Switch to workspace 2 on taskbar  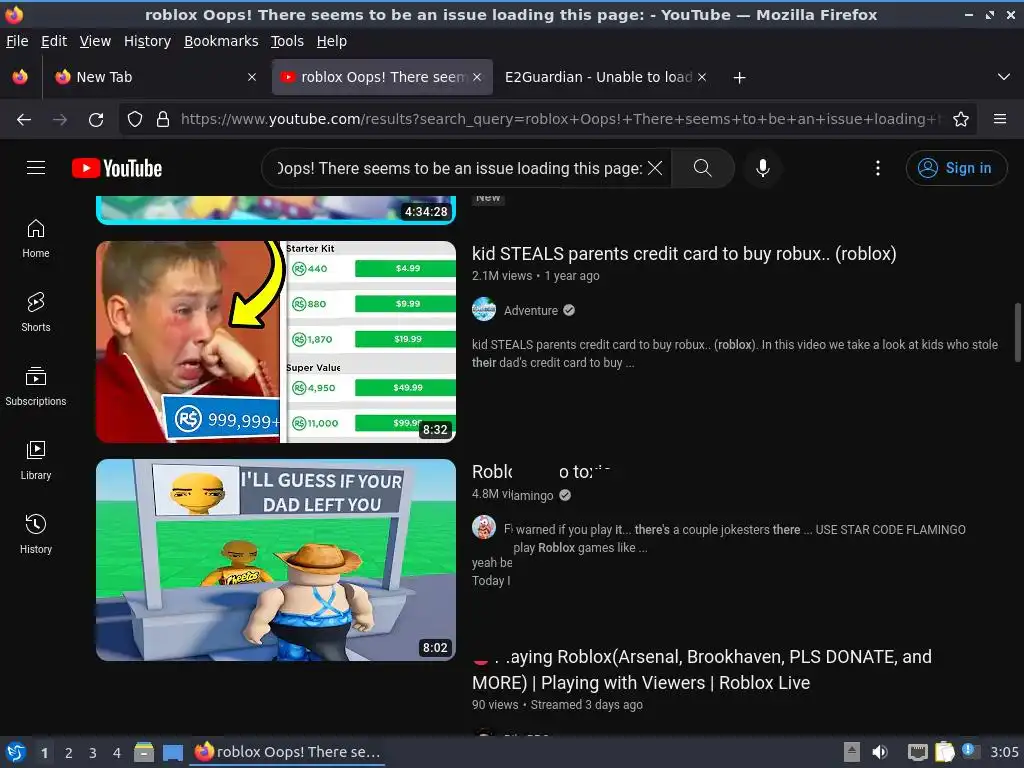[69, 753]
